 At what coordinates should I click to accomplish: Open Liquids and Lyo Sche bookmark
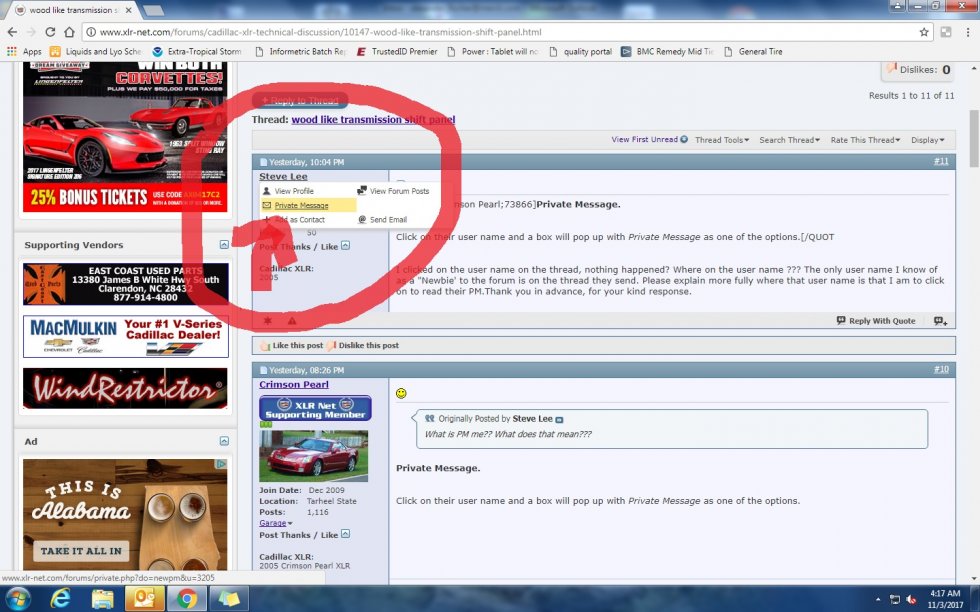(x=96, y=52)
